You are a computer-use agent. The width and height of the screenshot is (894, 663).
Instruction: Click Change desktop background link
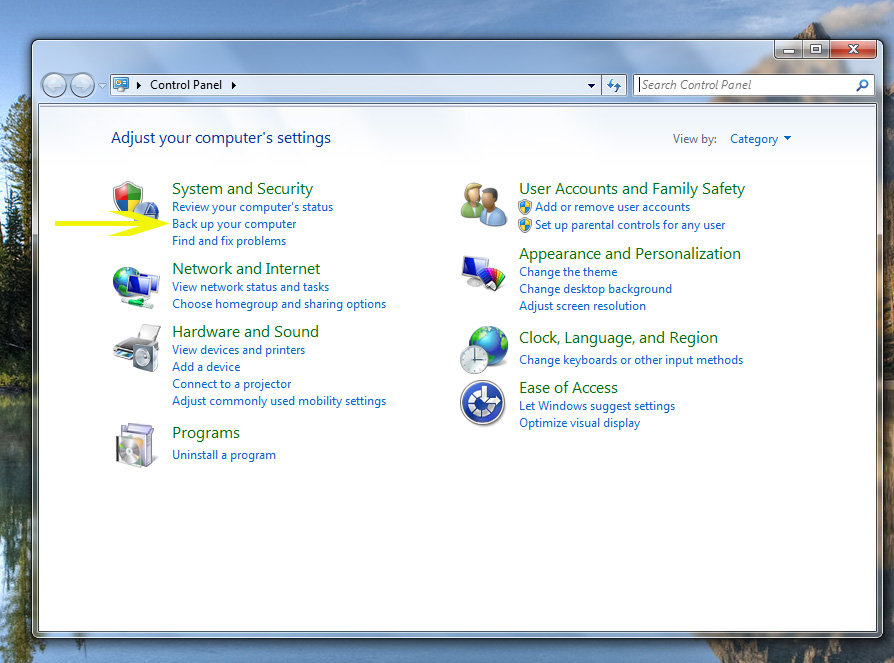pos(596,289)
